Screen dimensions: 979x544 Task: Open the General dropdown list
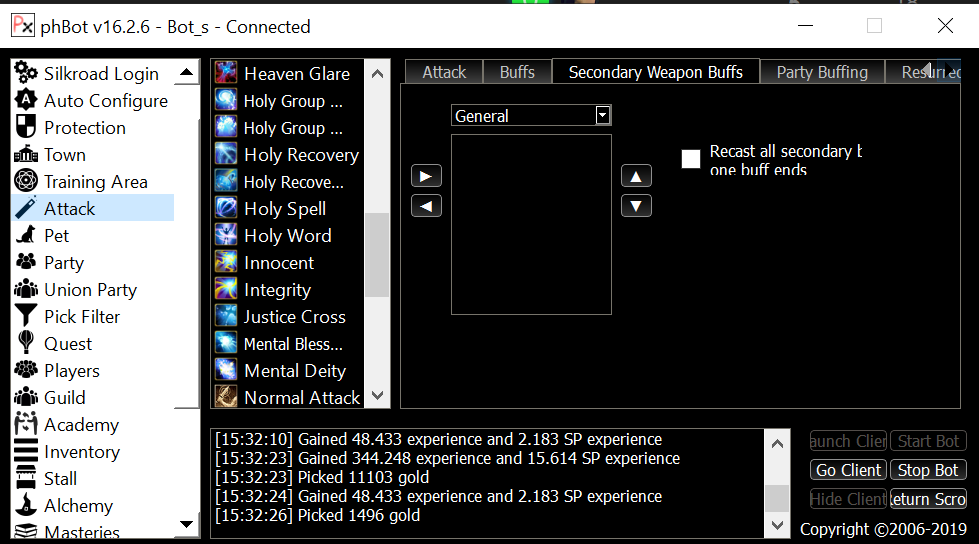coord(602,116)
